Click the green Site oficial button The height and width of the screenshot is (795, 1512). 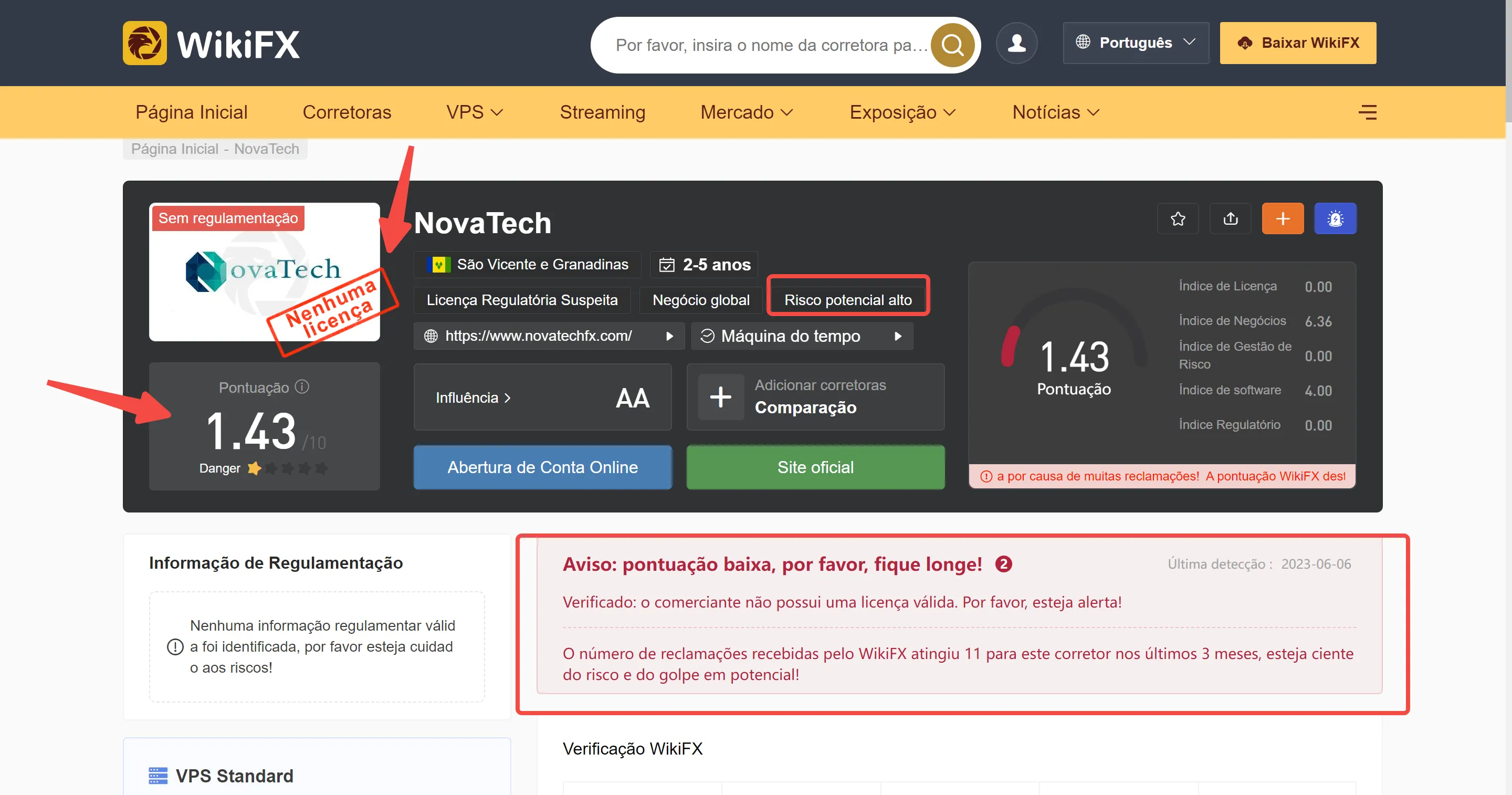815,467
